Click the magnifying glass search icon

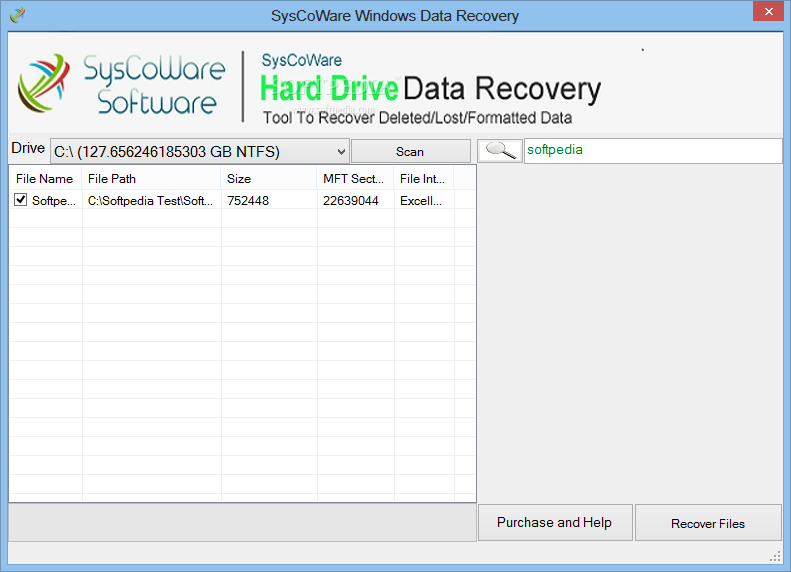[499, 151]
